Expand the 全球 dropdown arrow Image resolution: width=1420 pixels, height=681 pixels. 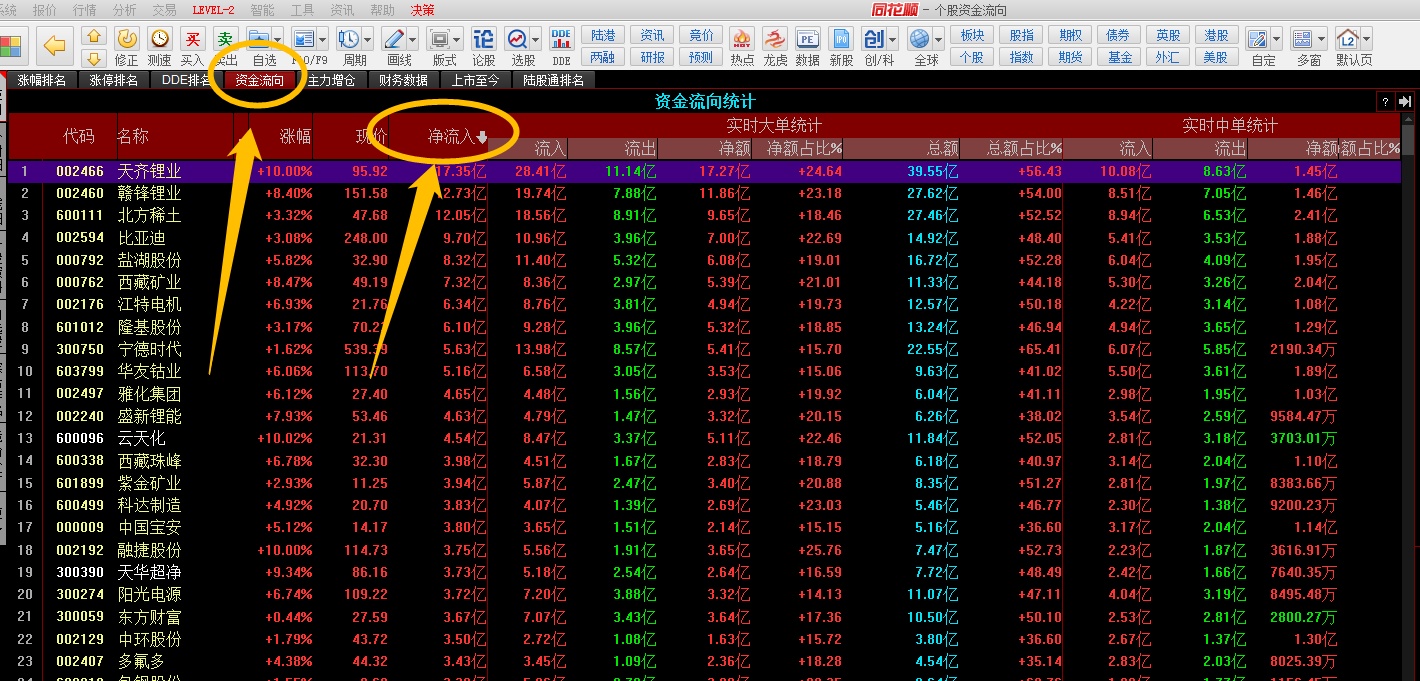coord(938,39)
